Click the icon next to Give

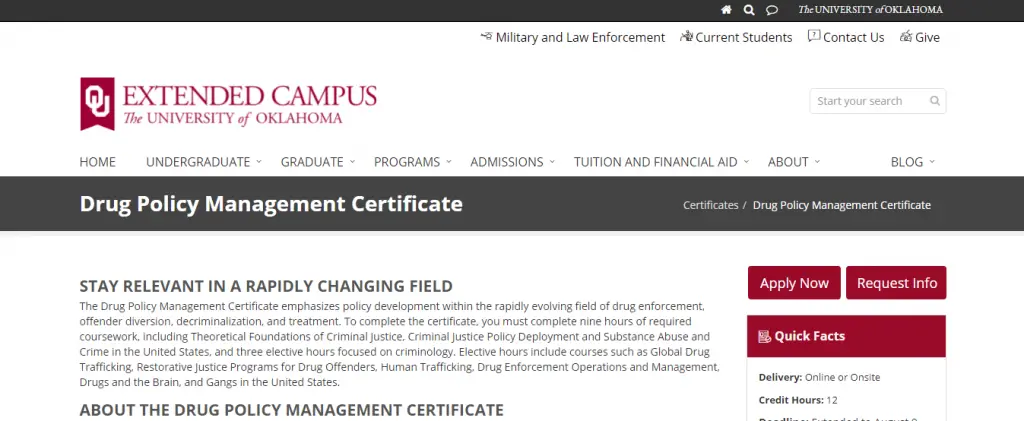[906, 37]
